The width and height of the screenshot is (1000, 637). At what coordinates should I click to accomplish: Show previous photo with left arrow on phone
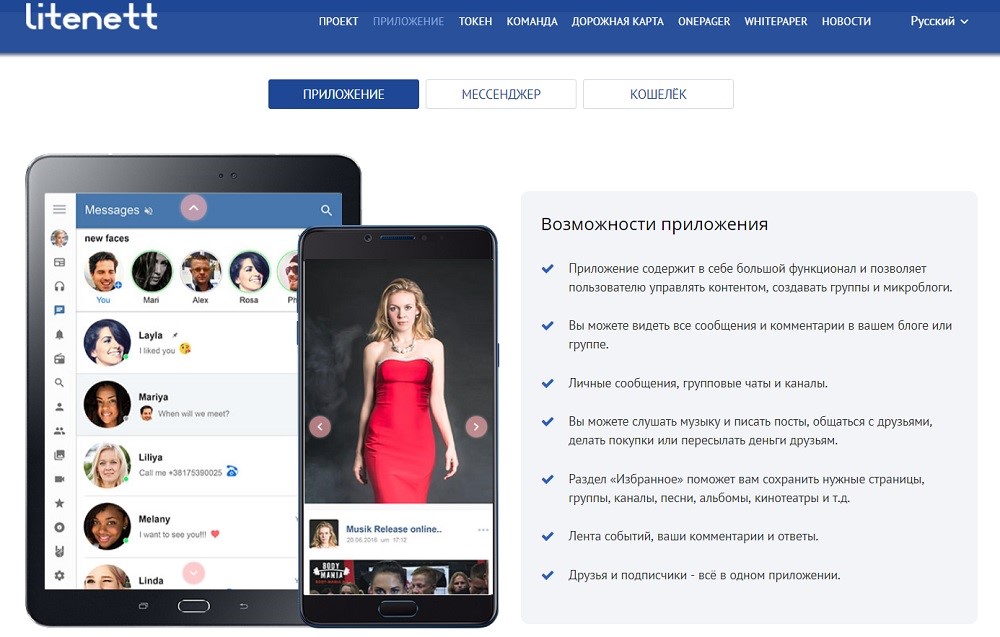click(320, 427)
